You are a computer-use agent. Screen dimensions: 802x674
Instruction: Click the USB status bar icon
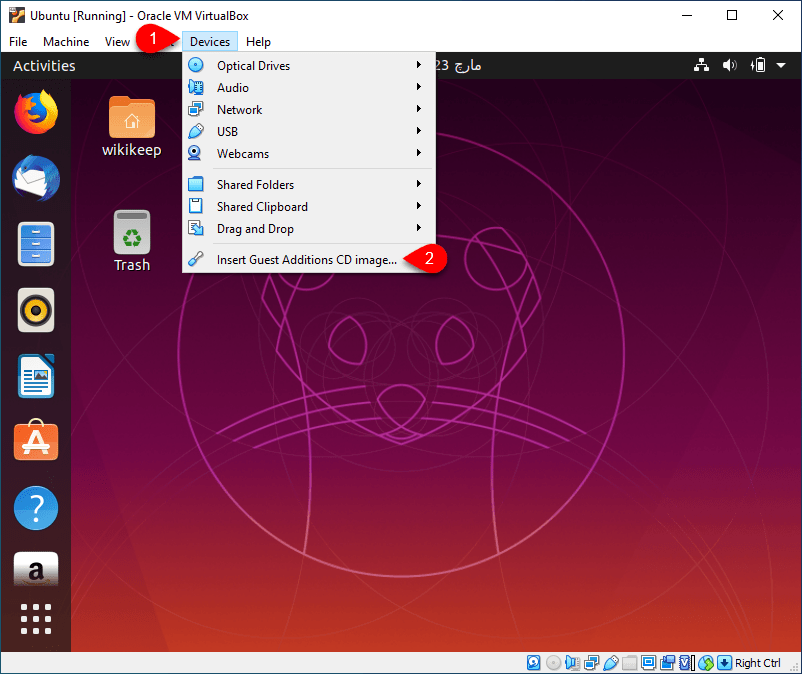pos(611,663)
